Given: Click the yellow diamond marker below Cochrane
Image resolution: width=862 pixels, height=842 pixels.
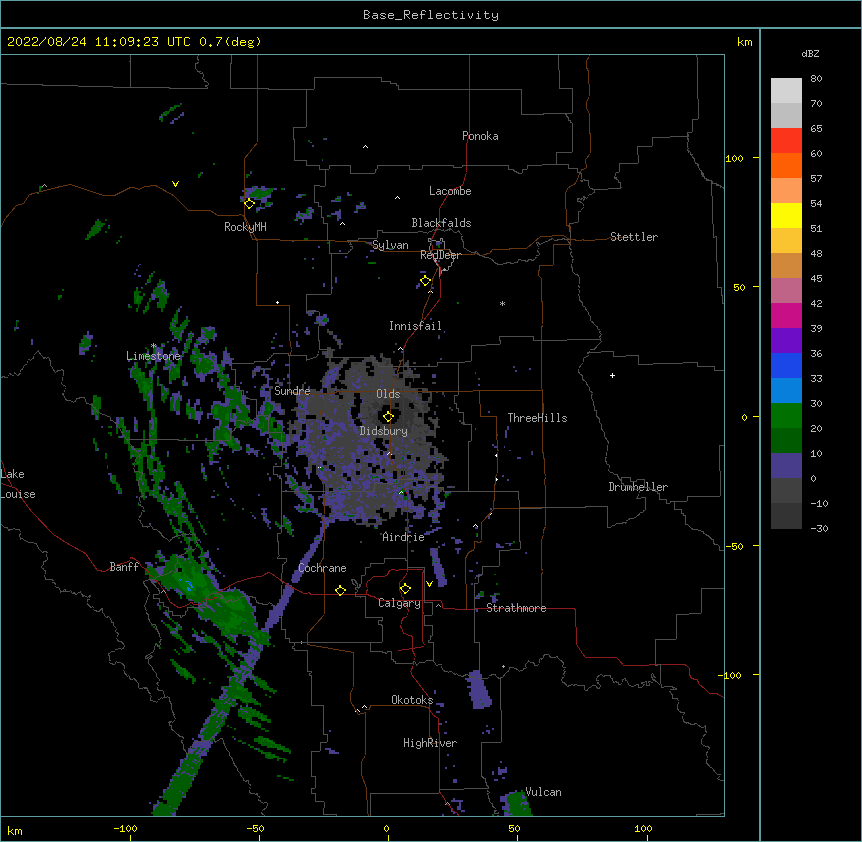Looking at the screenshot, I should [x=340, y=590].
